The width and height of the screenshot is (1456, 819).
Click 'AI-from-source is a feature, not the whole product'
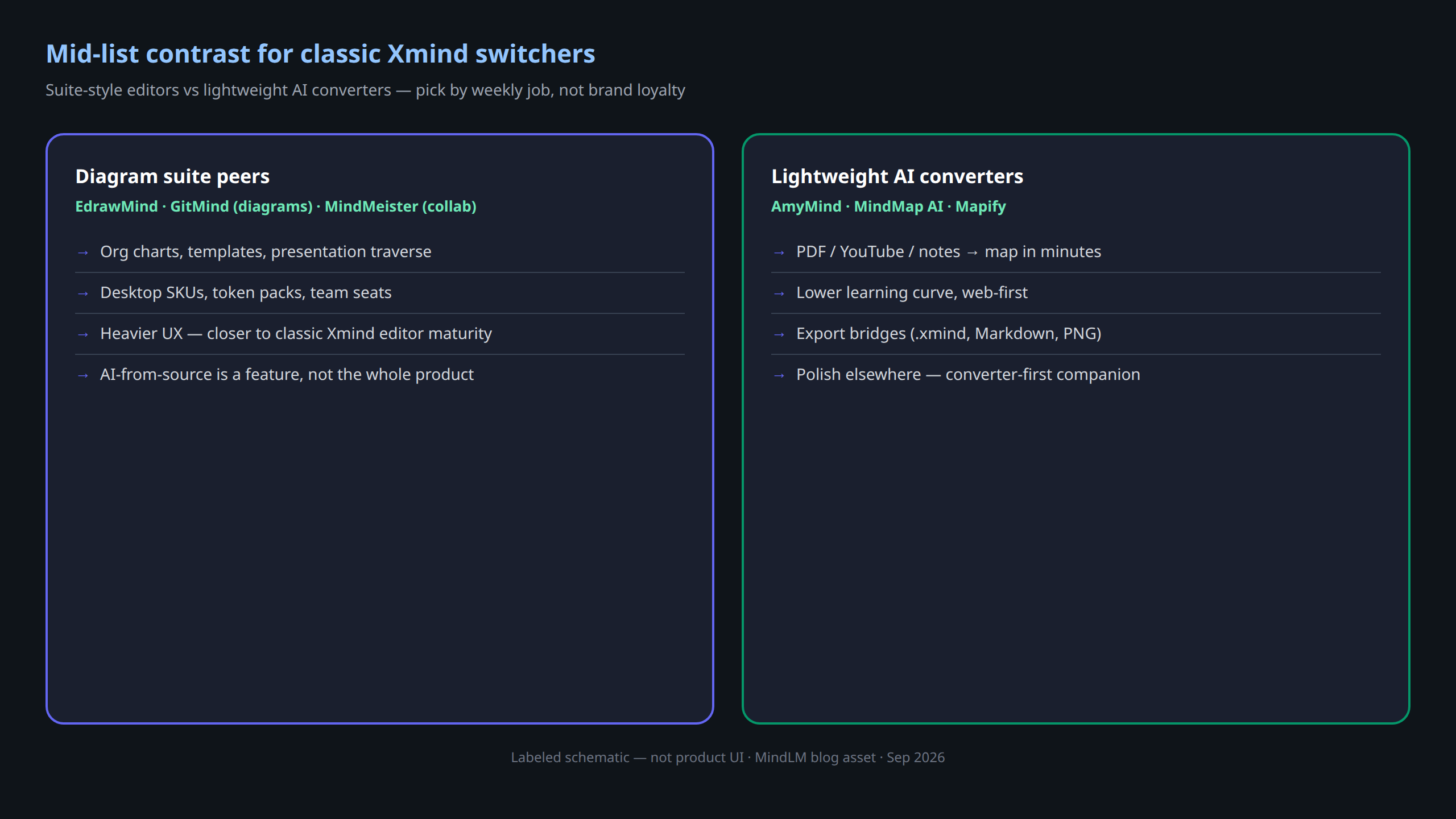point(287,374)
